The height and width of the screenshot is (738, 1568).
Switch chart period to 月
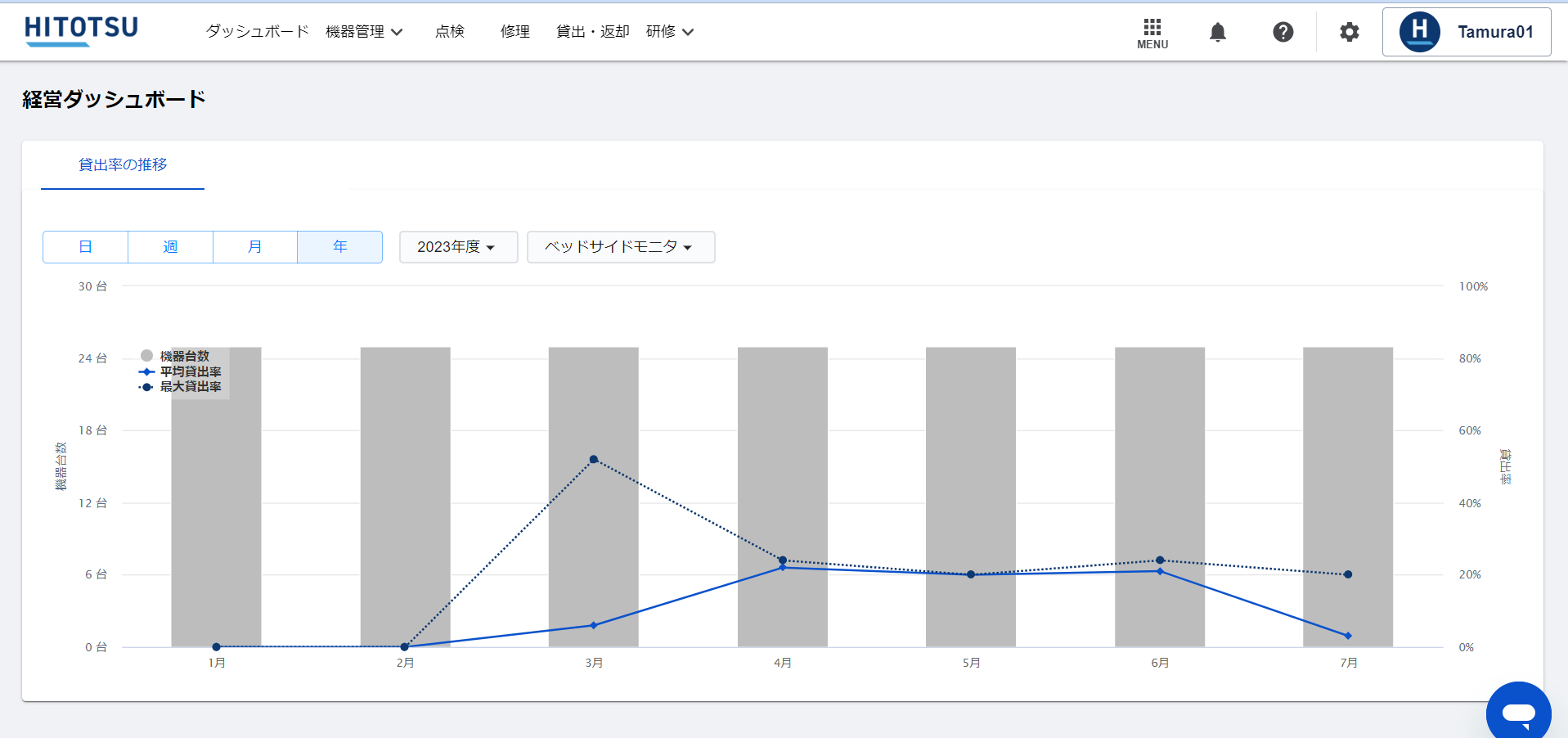pos(255,246)
